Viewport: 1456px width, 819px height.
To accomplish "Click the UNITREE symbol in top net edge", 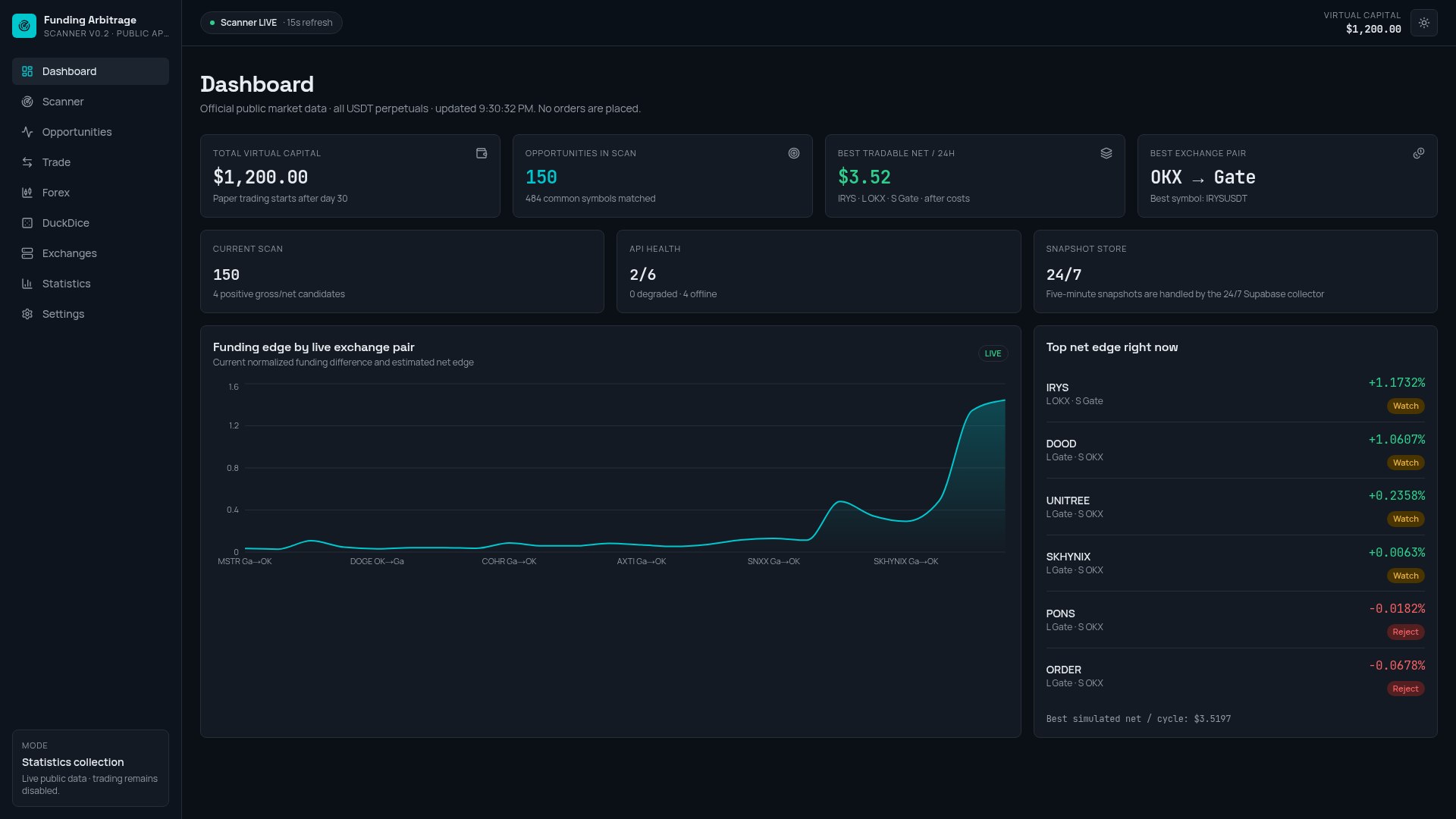I will coord(1068,500).
